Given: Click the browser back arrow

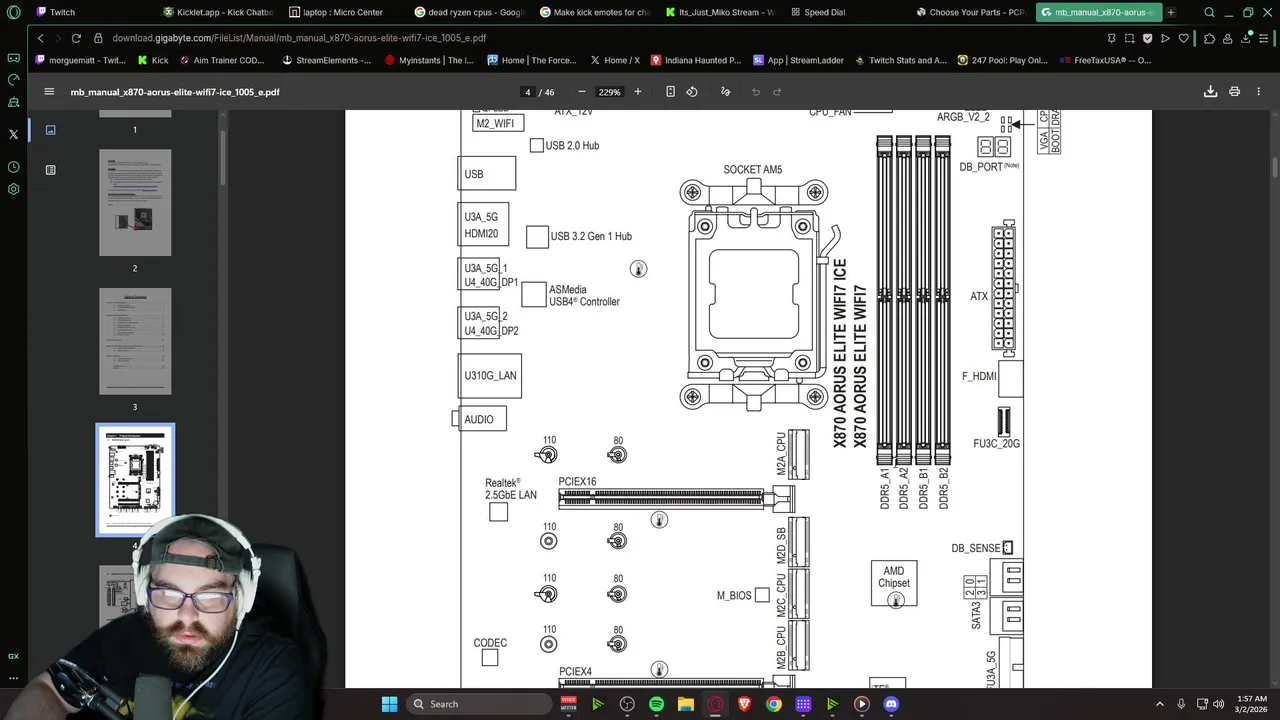Looking at the screenshot, I should (x=40, y=38).
